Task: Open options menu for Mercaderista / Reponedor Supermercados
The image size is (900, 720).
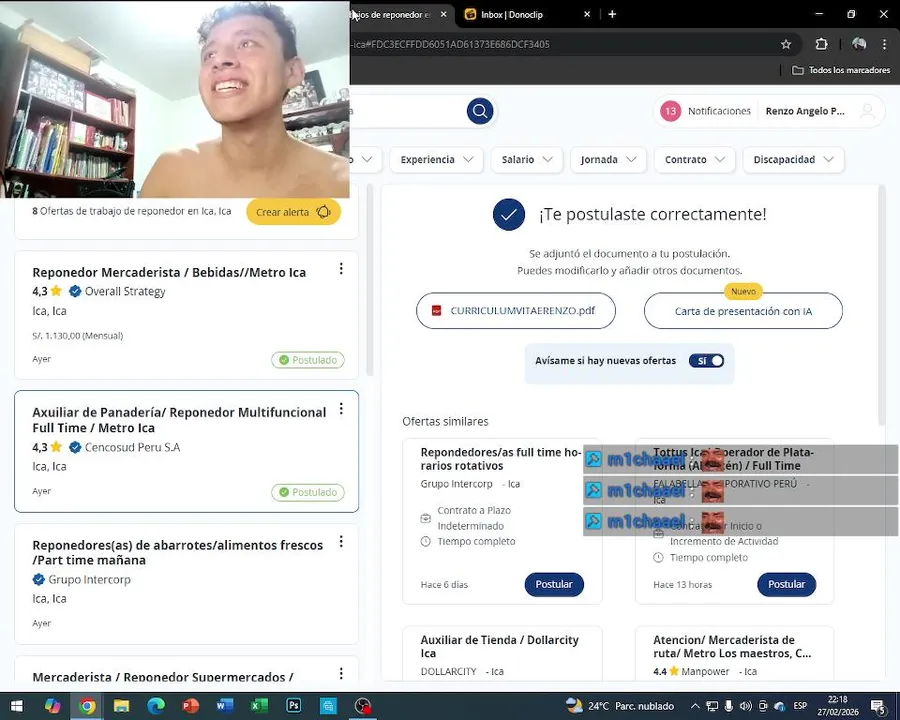Action: click(341, 673)
